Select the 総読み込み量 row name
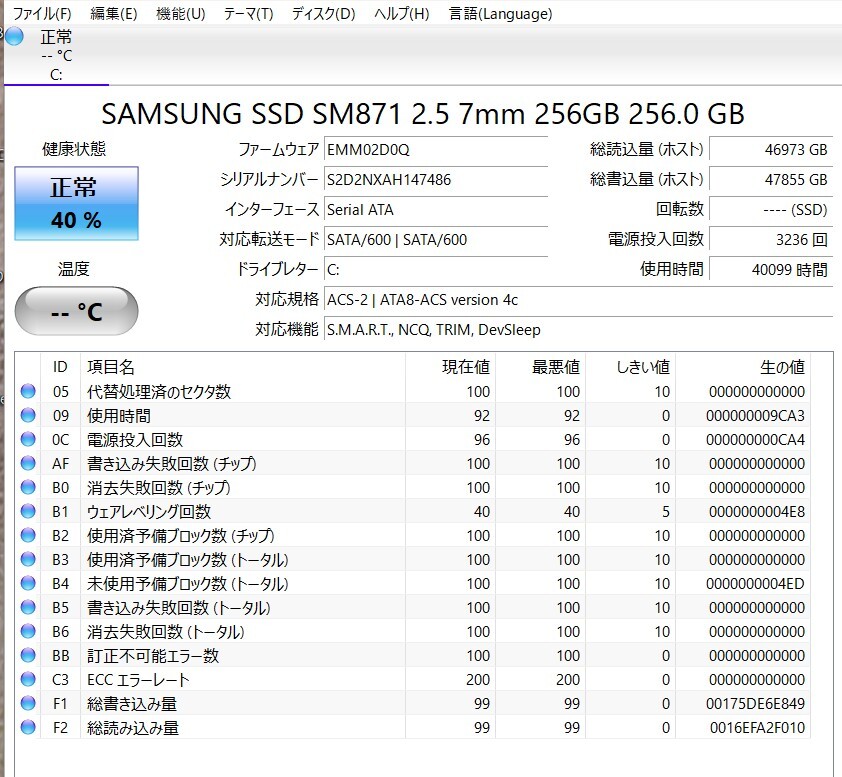 pos(133,728)
